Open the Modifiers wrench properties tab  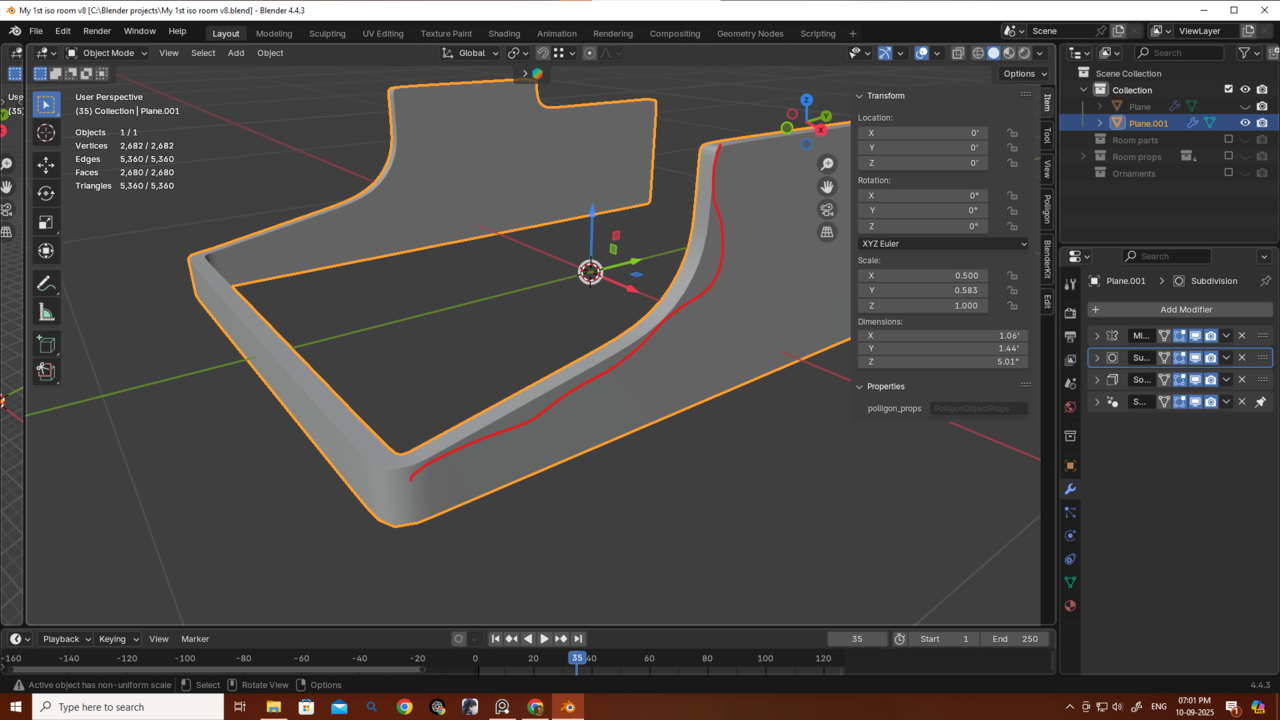click(1070, 489)
